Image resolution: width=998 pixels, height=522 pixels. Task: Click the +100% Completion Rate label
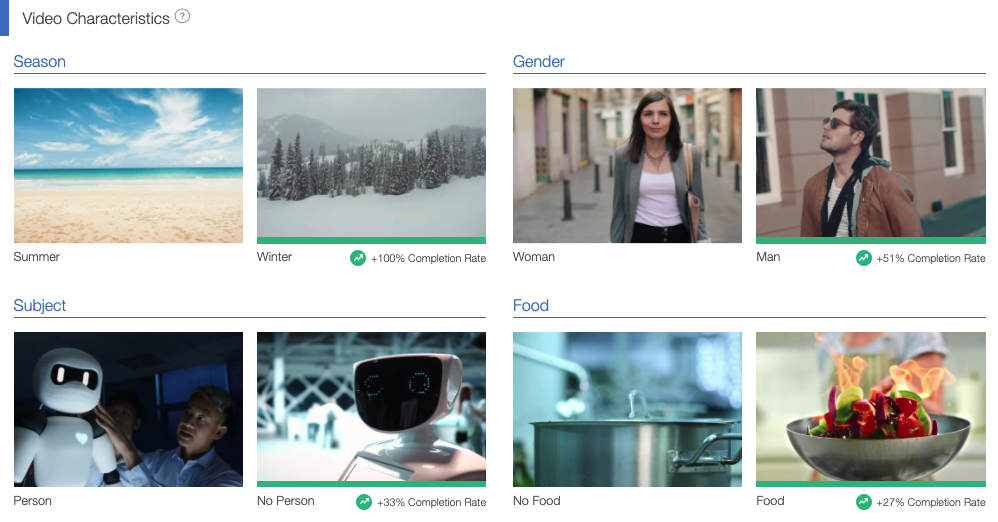click(428, 259)
